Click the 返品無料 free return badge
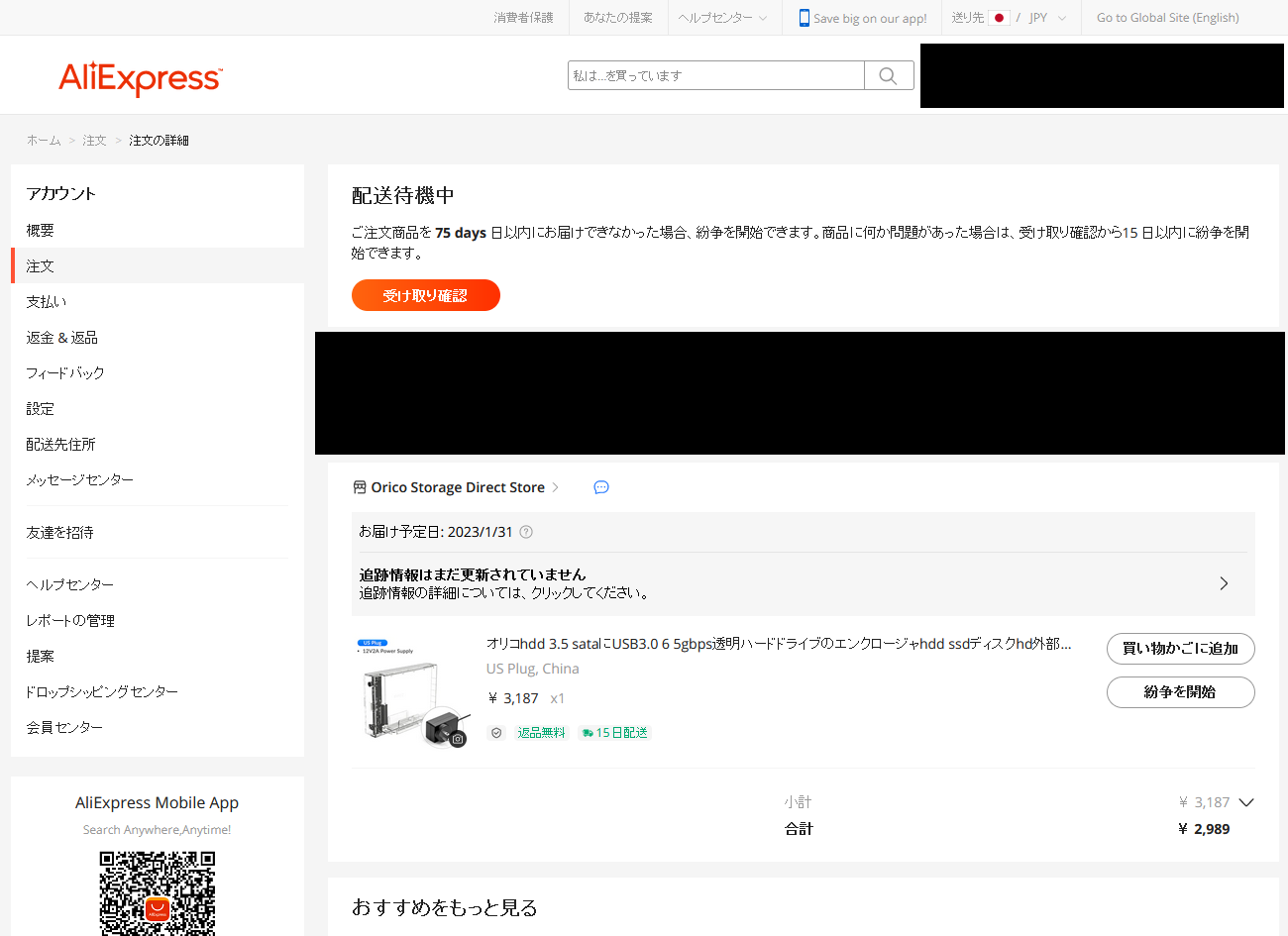 [x=541, y=733]
